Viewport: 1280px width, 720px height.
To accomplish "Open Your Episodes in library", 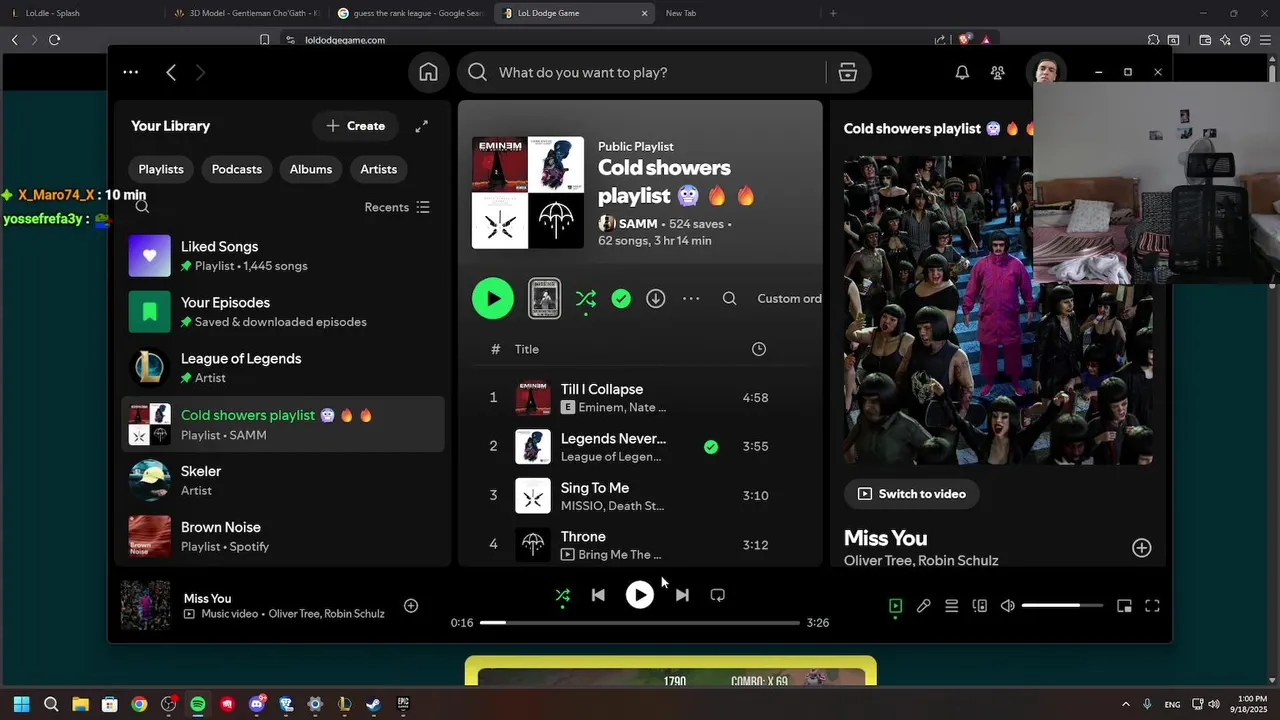I will click(283, 312).
